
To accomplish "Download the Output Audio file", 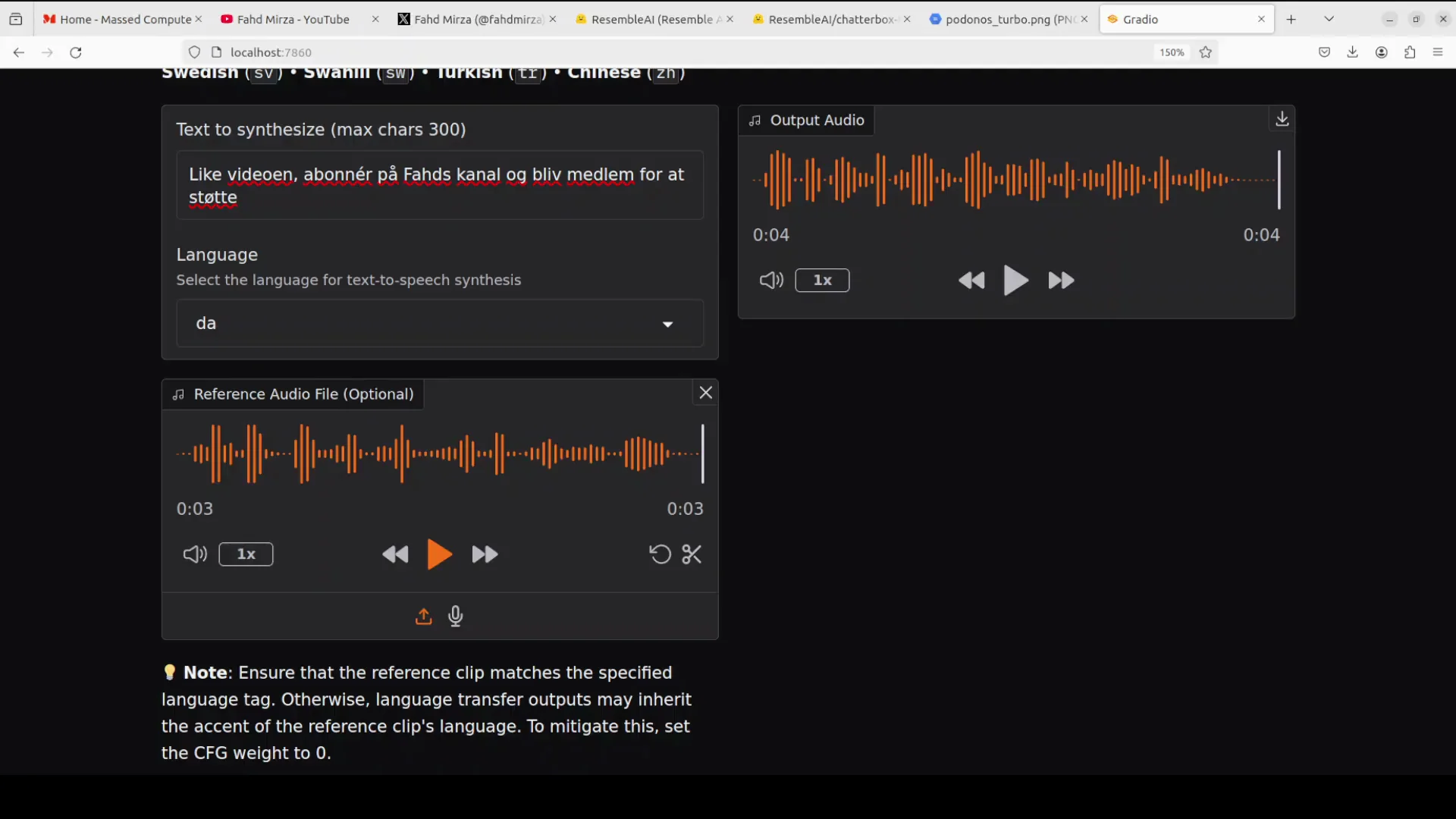I will (1282, 119).
